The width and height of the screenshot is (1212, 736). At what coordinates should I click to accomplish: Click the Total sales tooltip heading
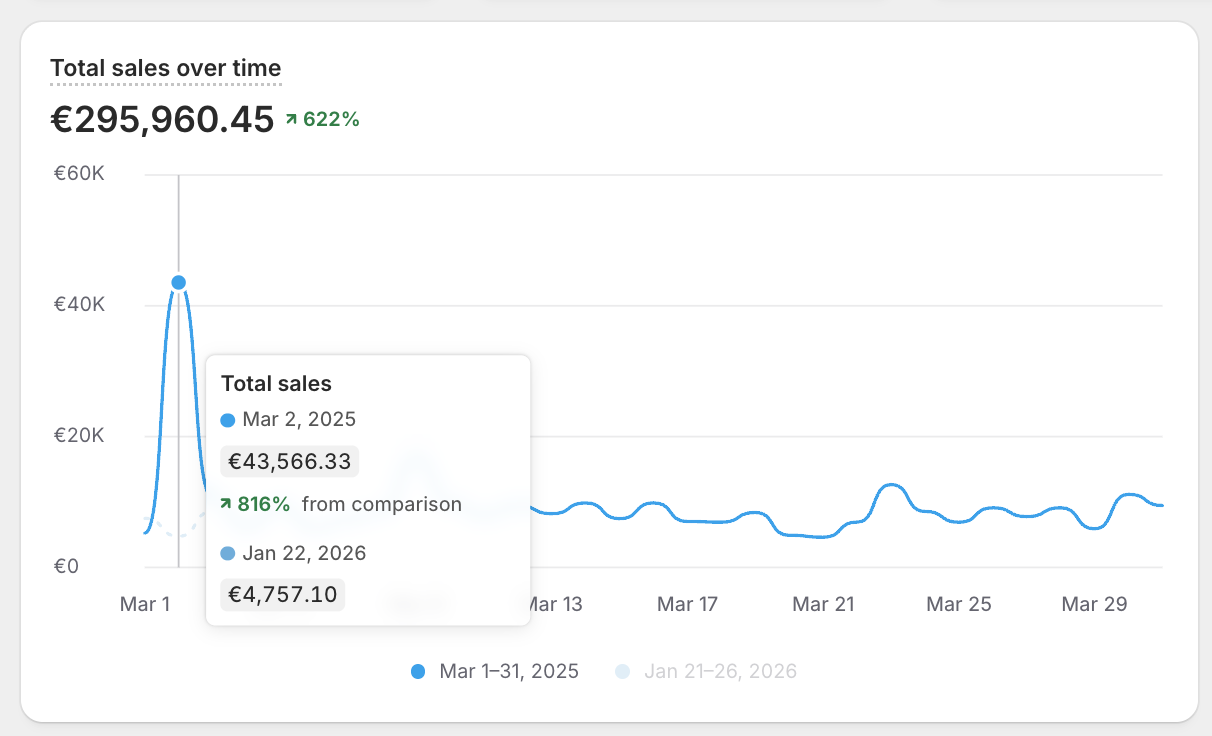276,383
